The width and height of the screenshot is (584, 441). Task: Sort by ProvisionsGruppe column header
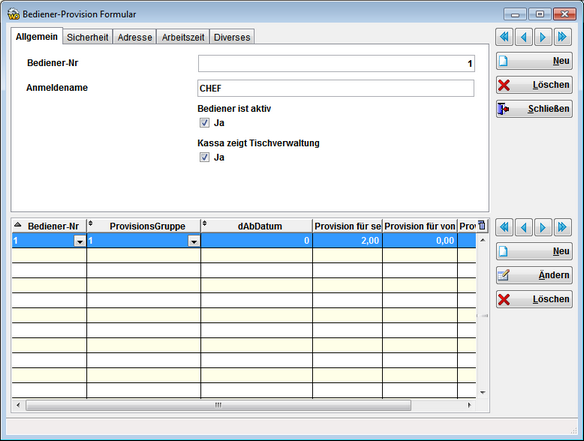click(144, 226)
